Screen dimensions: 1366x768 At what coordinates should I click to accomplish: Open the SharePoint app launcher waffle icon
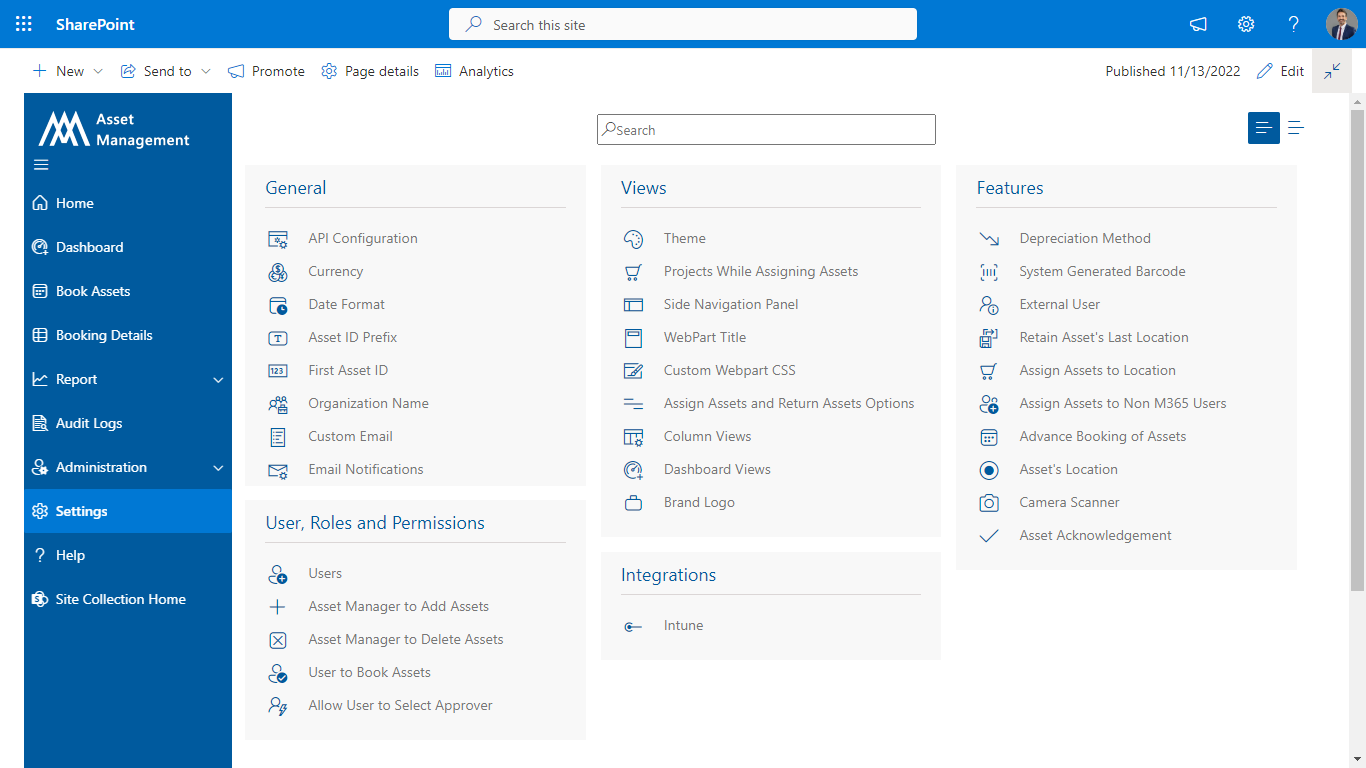point(24,23)
